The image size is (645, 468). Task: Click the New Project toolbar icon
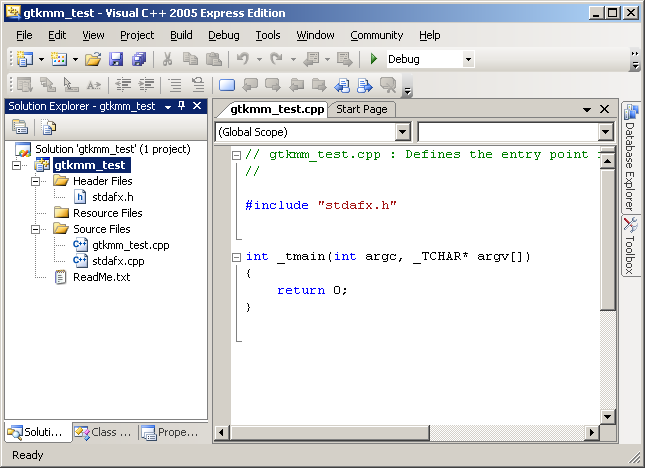(x=24, y=59)
